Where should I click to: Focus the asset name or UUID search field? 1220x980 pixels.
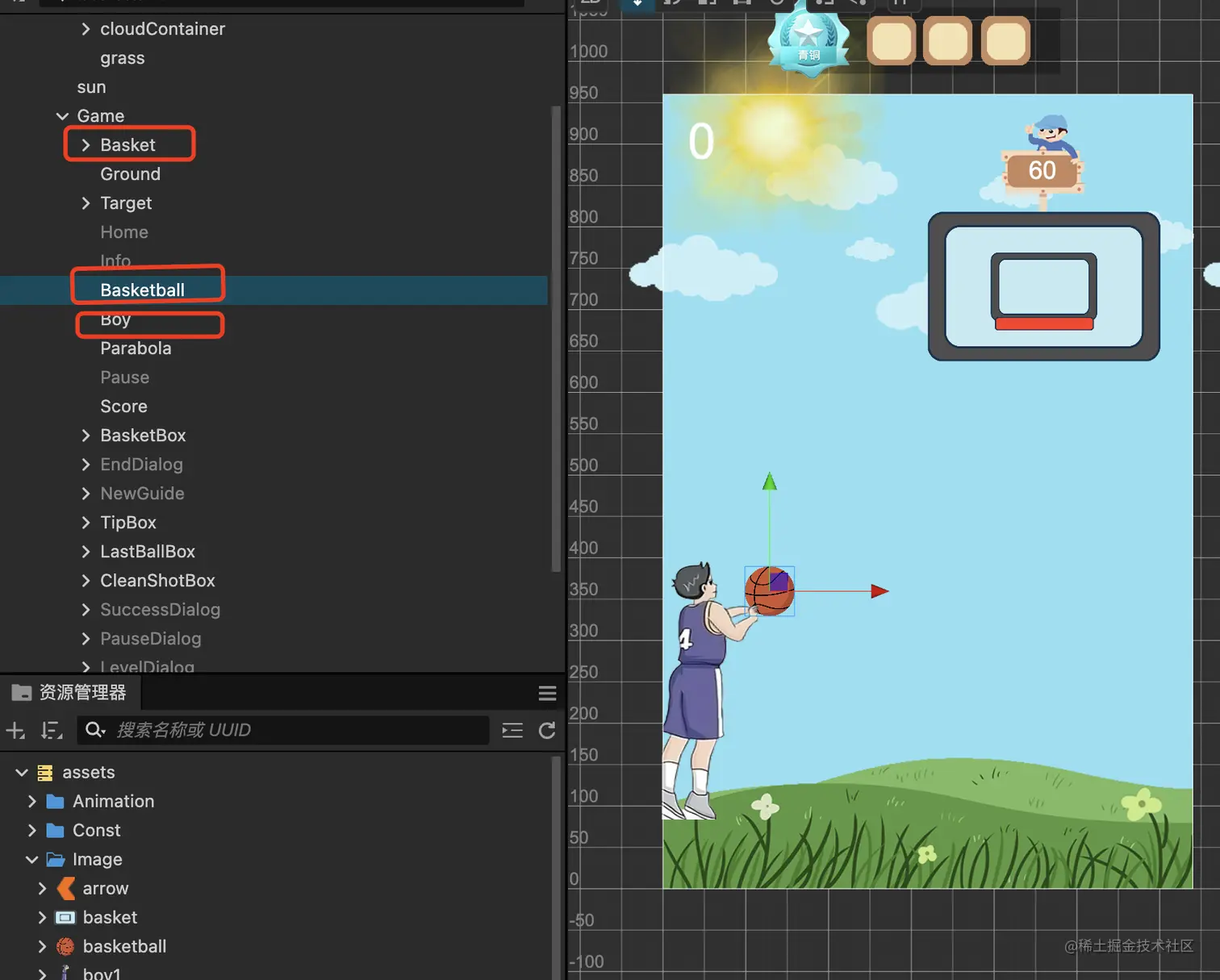tap(283, 730)
